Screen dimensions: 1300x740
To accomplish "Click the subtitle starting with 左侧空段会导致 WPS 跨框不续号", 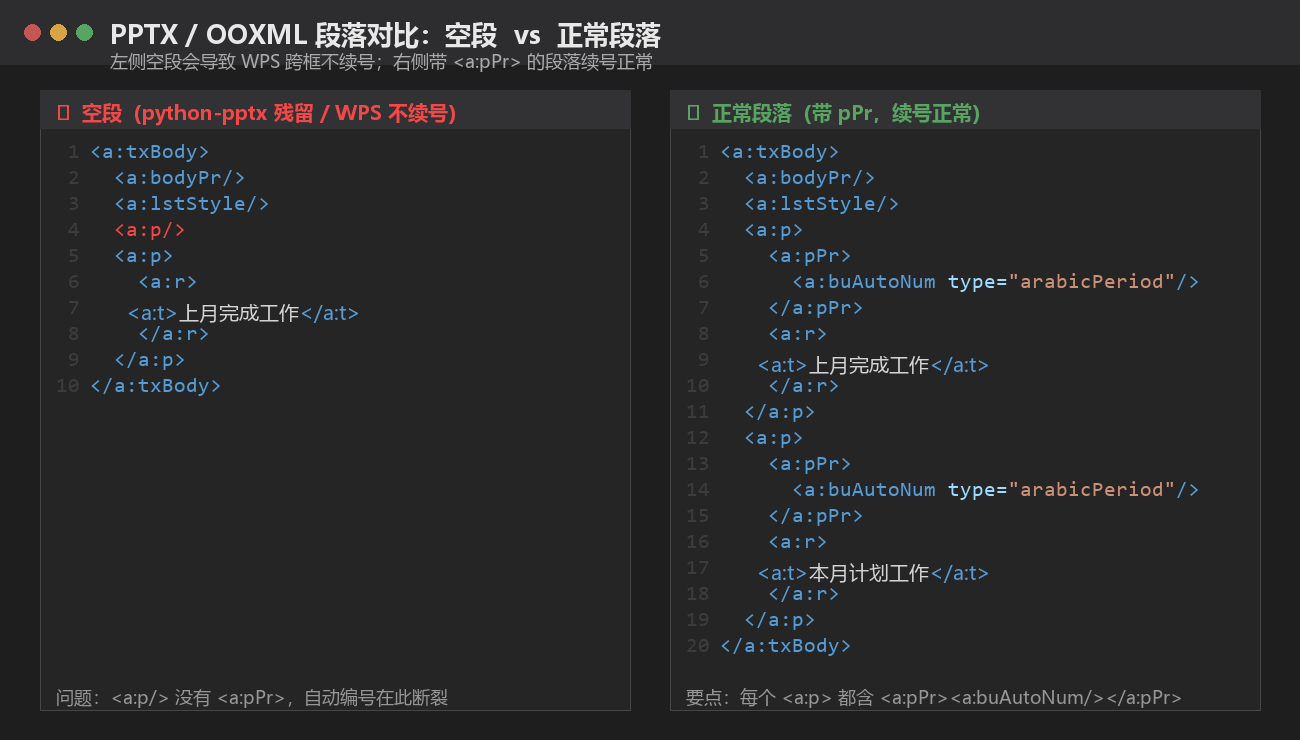I will coord(381,63).
